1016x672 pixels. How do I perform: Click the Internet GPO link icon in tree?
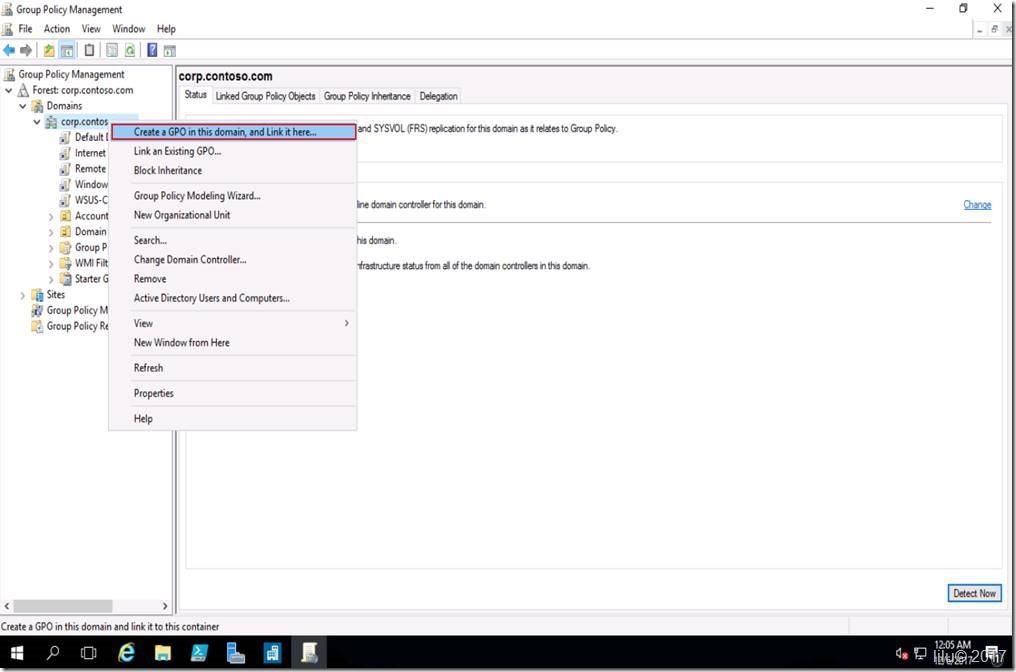click(65, 153)
